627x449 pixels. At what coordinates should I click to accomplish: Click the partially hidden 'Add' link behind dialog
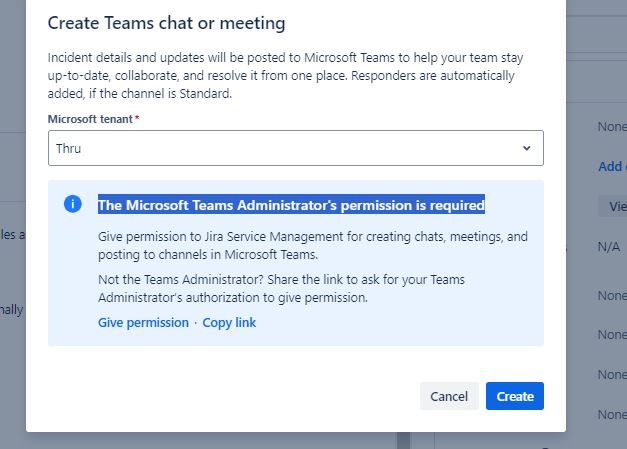point(611,166)
